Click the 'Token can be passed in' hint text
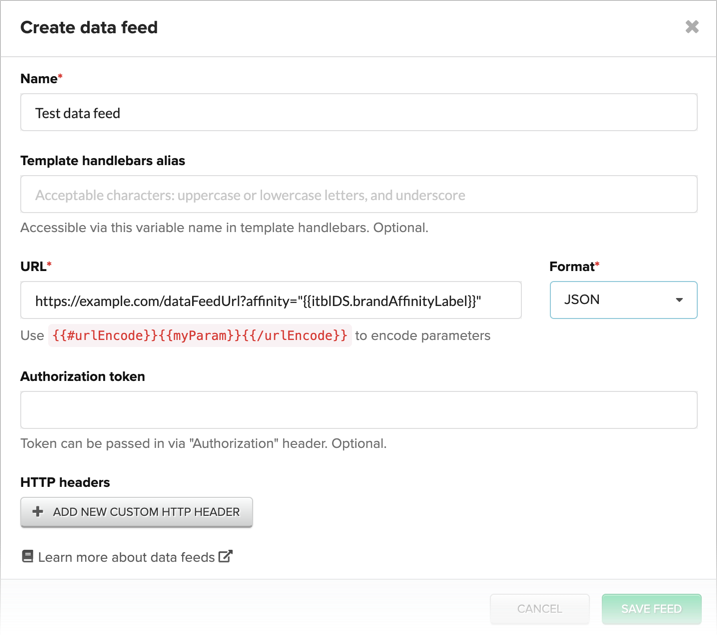Viewport: 717px width, 636px height. pos(203,444)
